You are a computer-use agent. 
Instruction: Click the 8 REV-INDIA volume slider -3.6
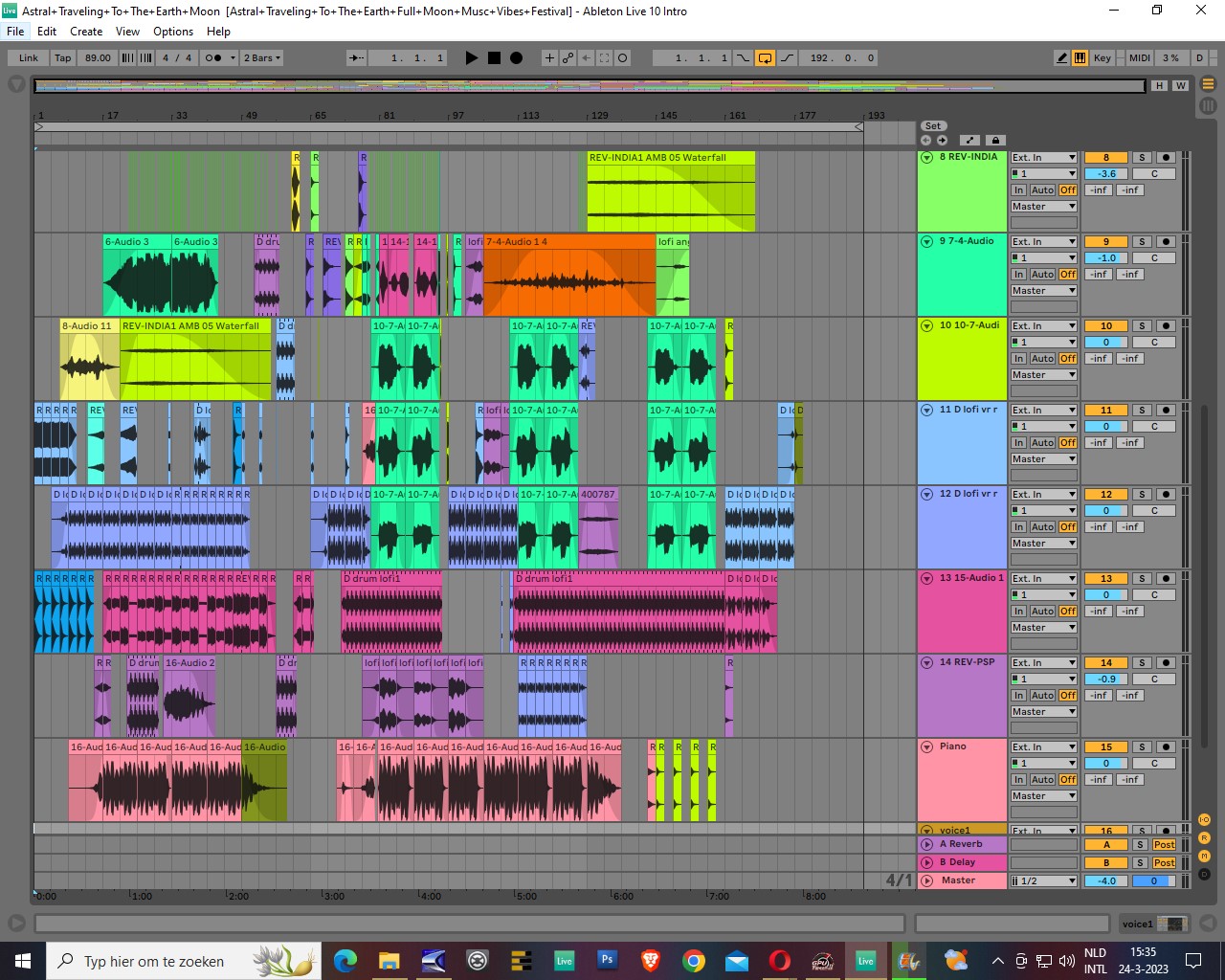tap(1106, 174)
